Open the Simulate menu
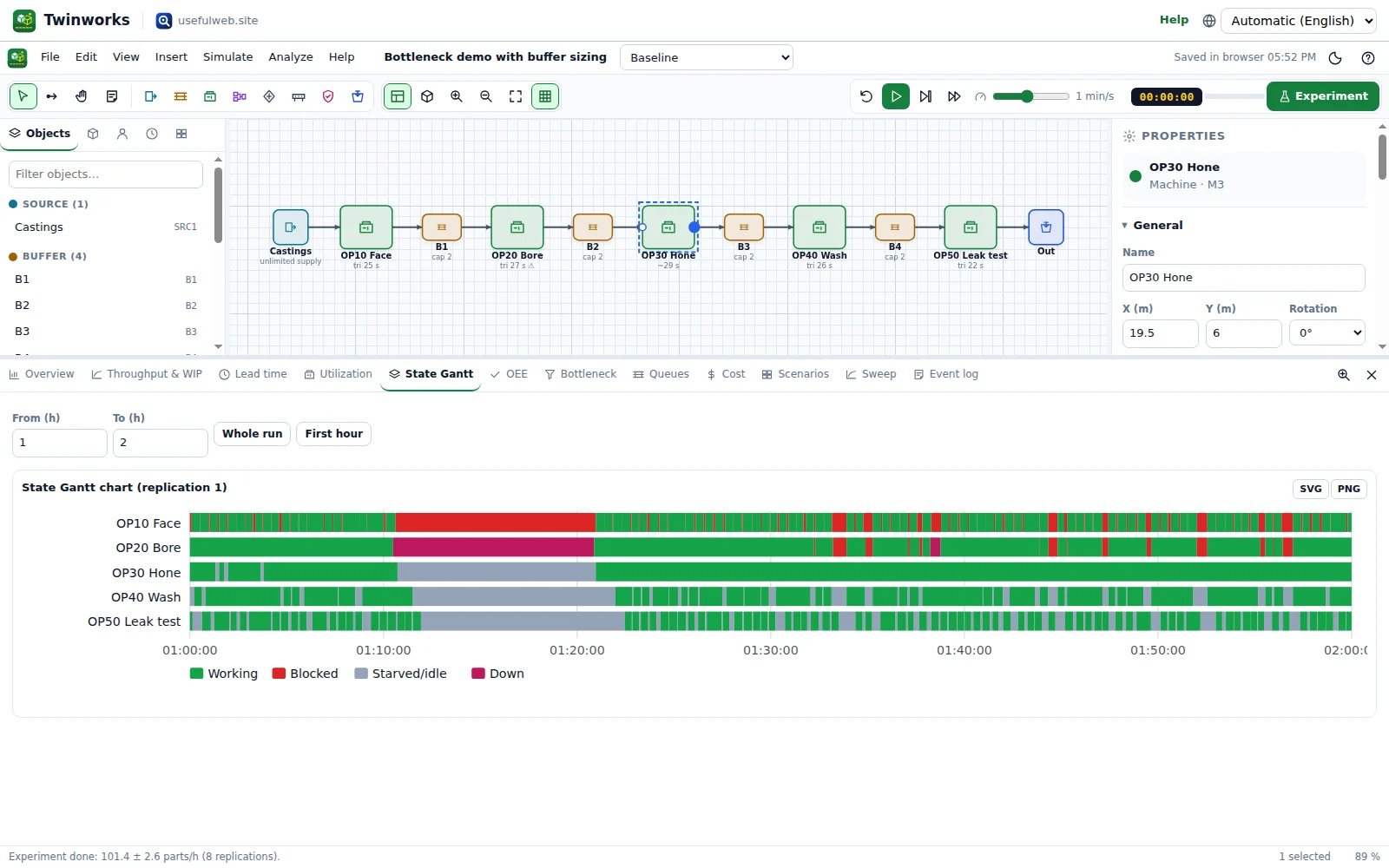The image size is (1389, 868). coord(228,57)
